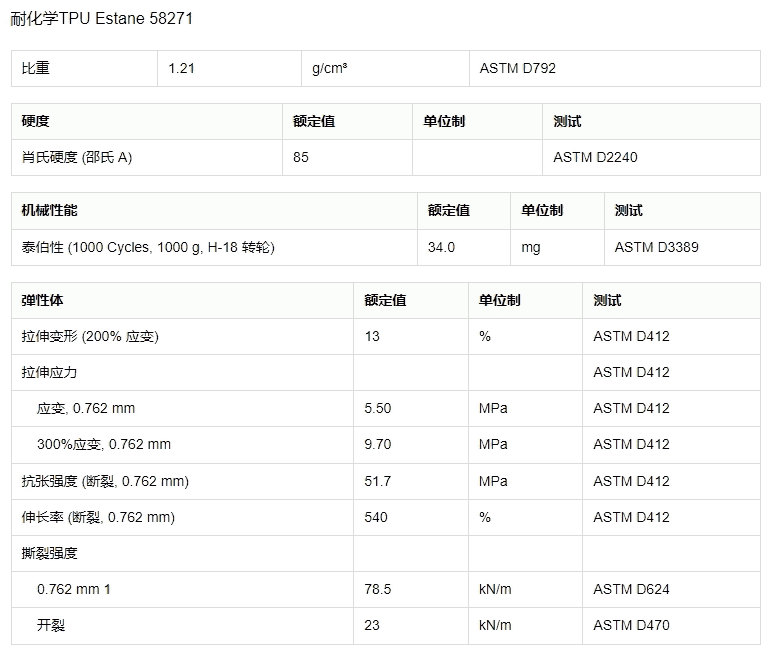Select the 300%应变, 0.762 mm row label
Image resolution: width=768 pixels, height=655 pixels.
tap(103, 444)
